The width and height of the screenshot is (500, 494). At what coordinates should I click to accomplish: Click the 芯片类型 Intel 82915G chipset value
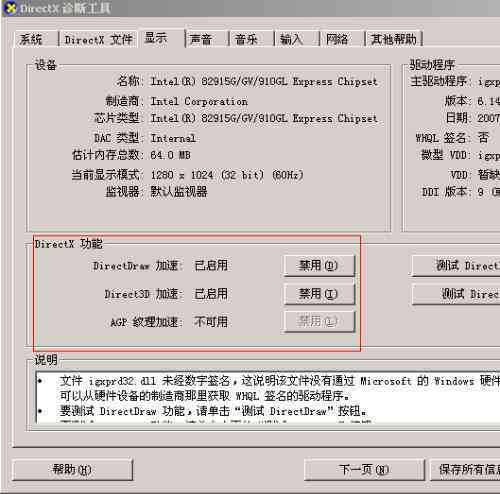(x=264, y=118)
